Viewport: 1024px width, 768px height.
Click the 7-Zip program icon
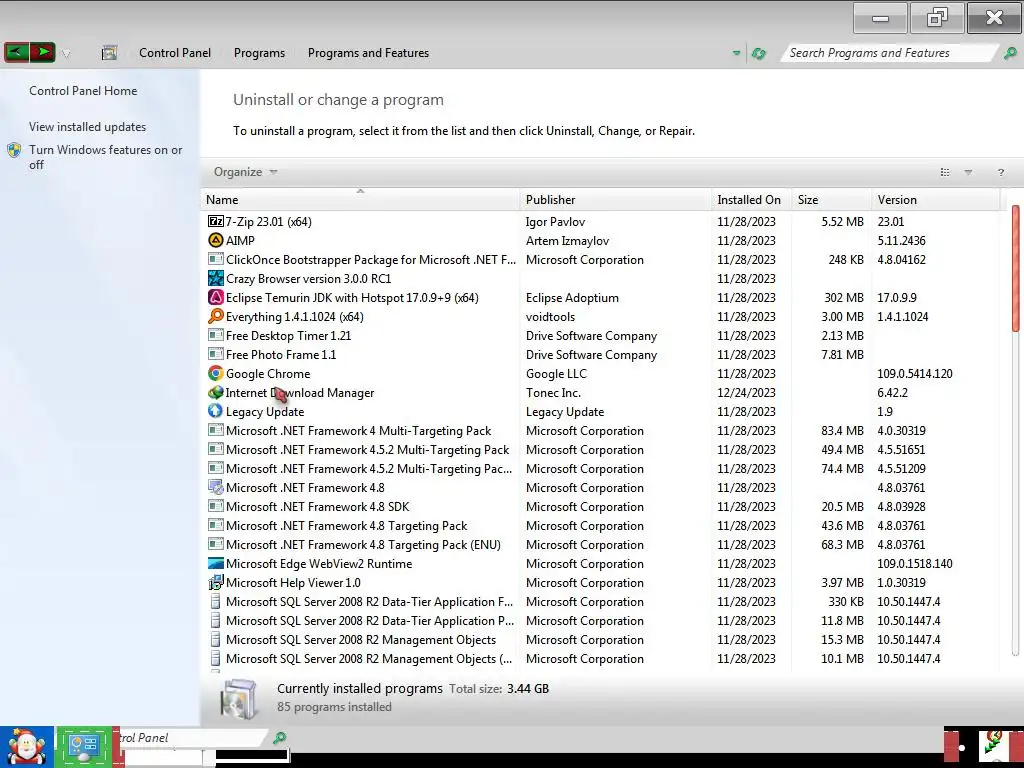(x=216, y=221)
